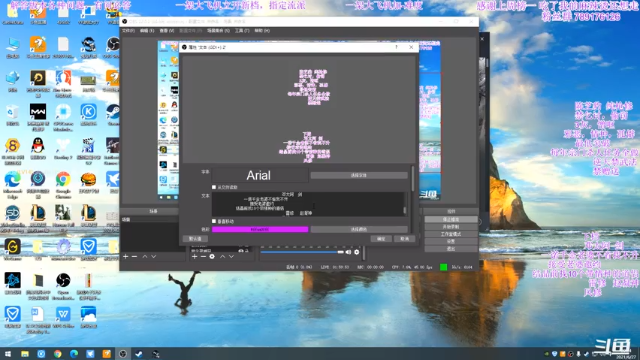This screenshot has width=640, height=360.
Task: Open Google Chrome desktop shortcut
Action: coord(63,183)
